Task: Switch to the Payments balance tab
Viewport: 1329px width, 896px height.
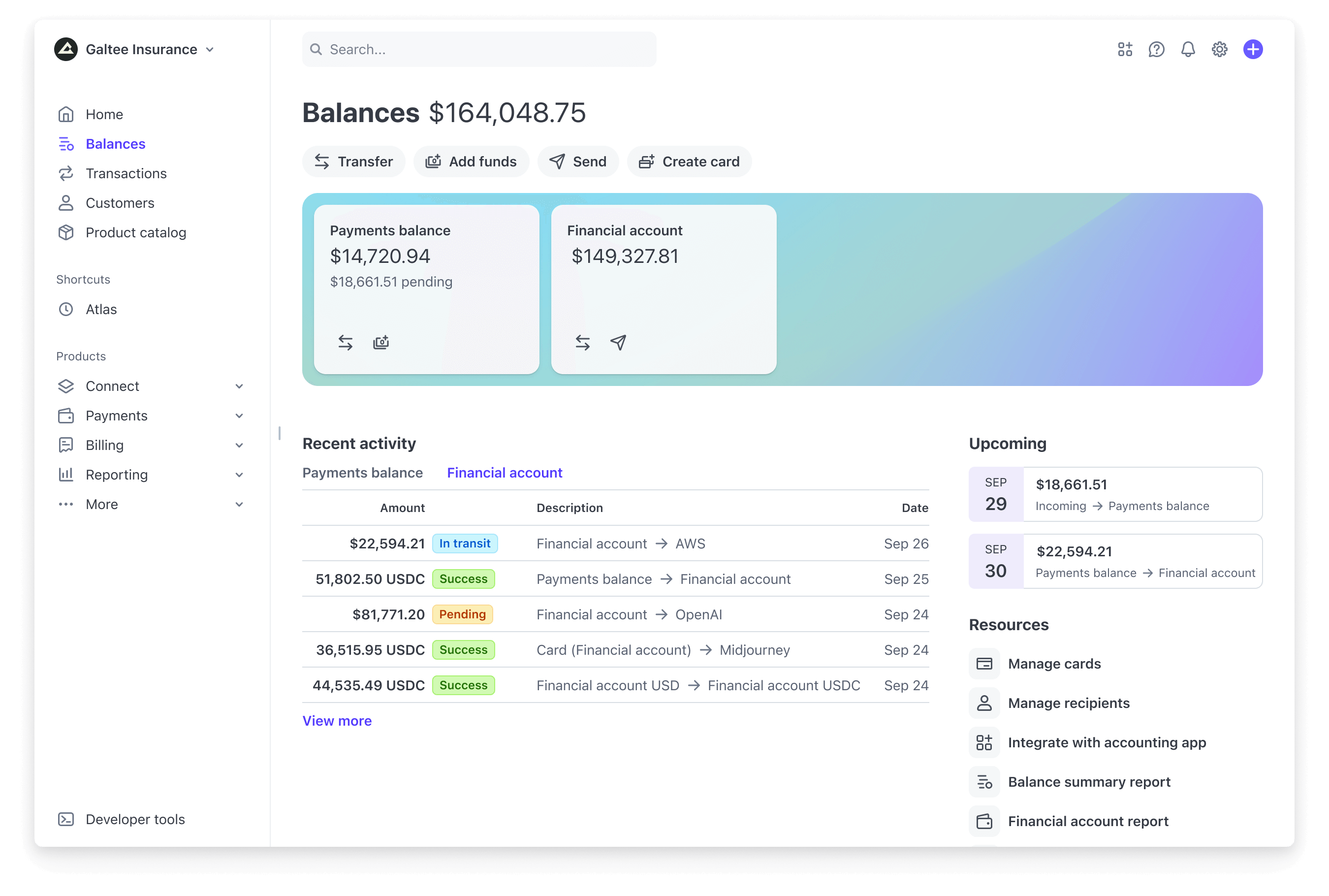Action: pyautogui.click(x=362, y=473)
